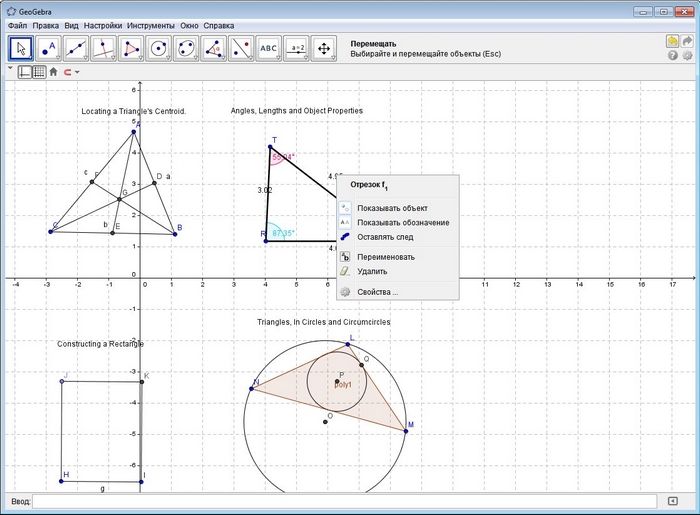Pick the Move Graphics View tool

[x=323, y=48]
